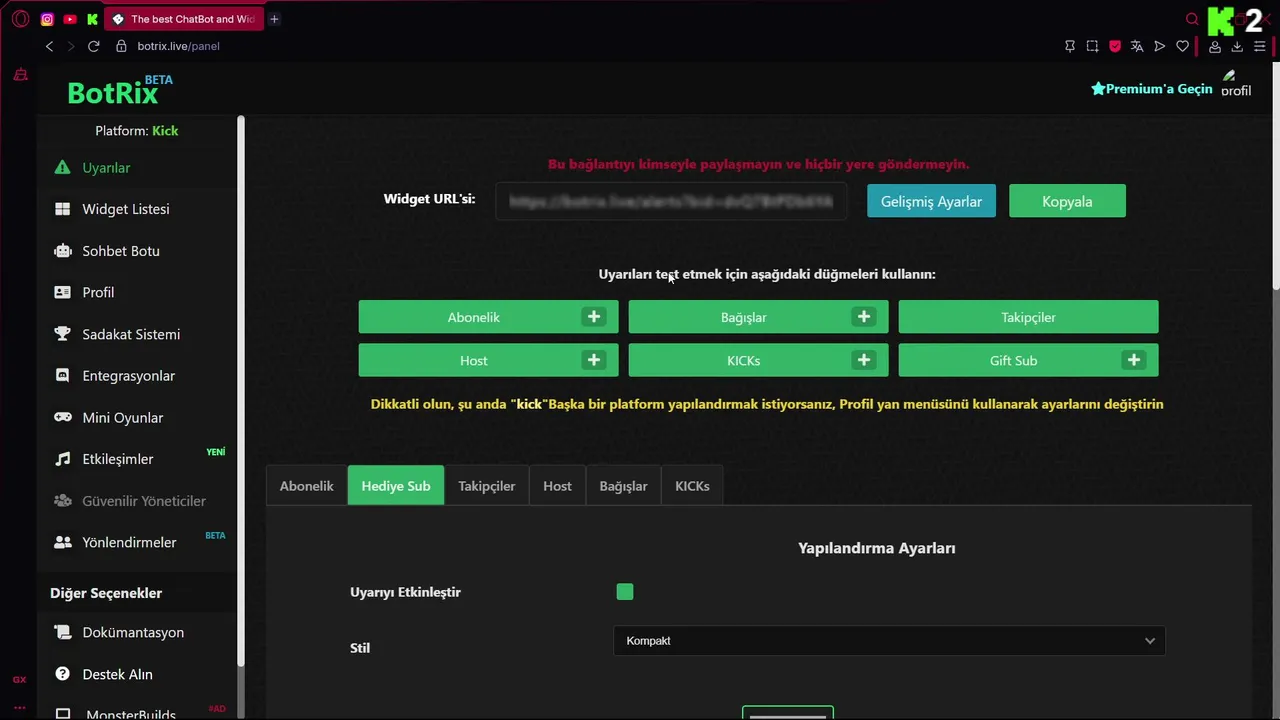
Task: Open the Opera main menu icon
Action: [x=20, y=19]
